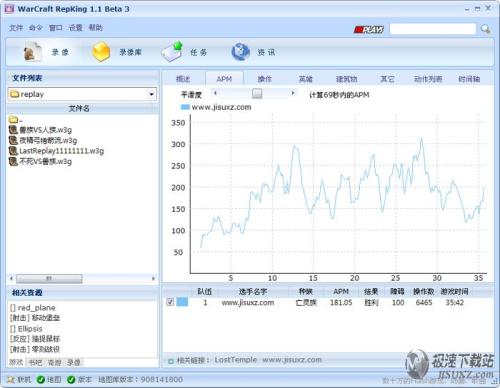Expand the replay folder dropdown
Viewport: 500px width, 388px height.
[x=152, y=94]
